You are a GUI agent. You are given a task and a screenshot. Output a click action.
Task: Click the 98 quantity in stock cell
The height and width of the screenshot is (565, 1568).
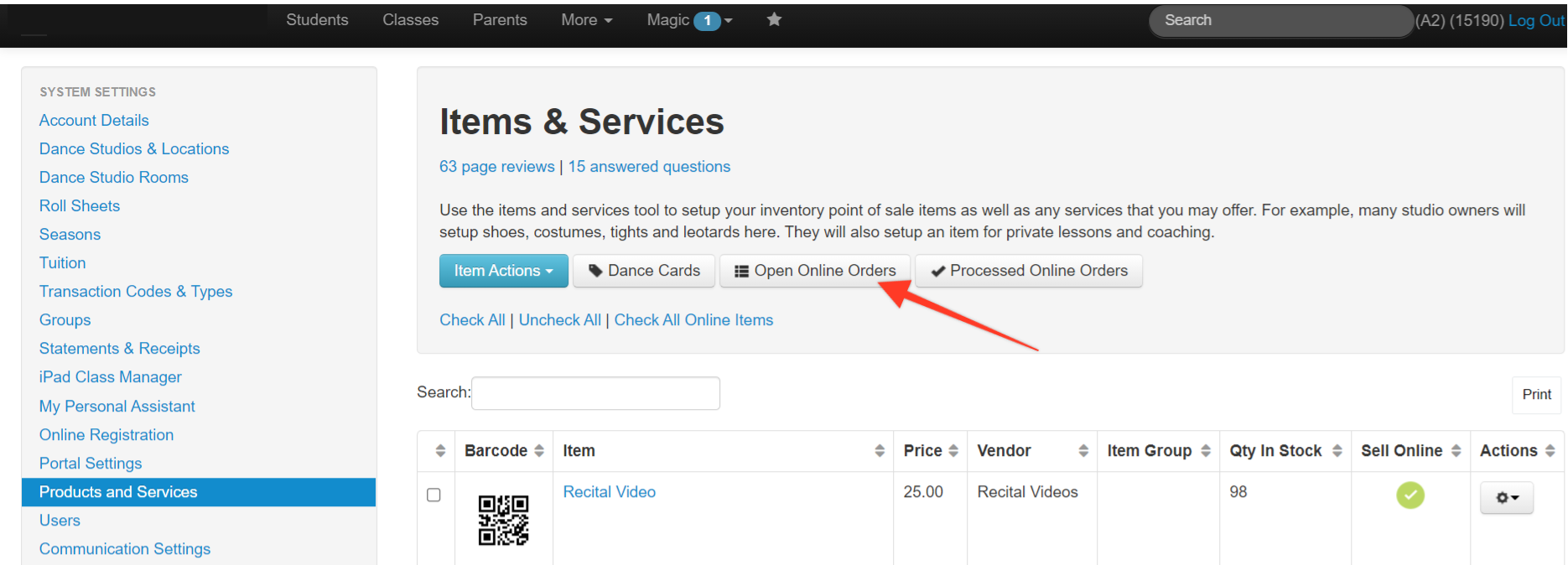(x=1238, y=492)
